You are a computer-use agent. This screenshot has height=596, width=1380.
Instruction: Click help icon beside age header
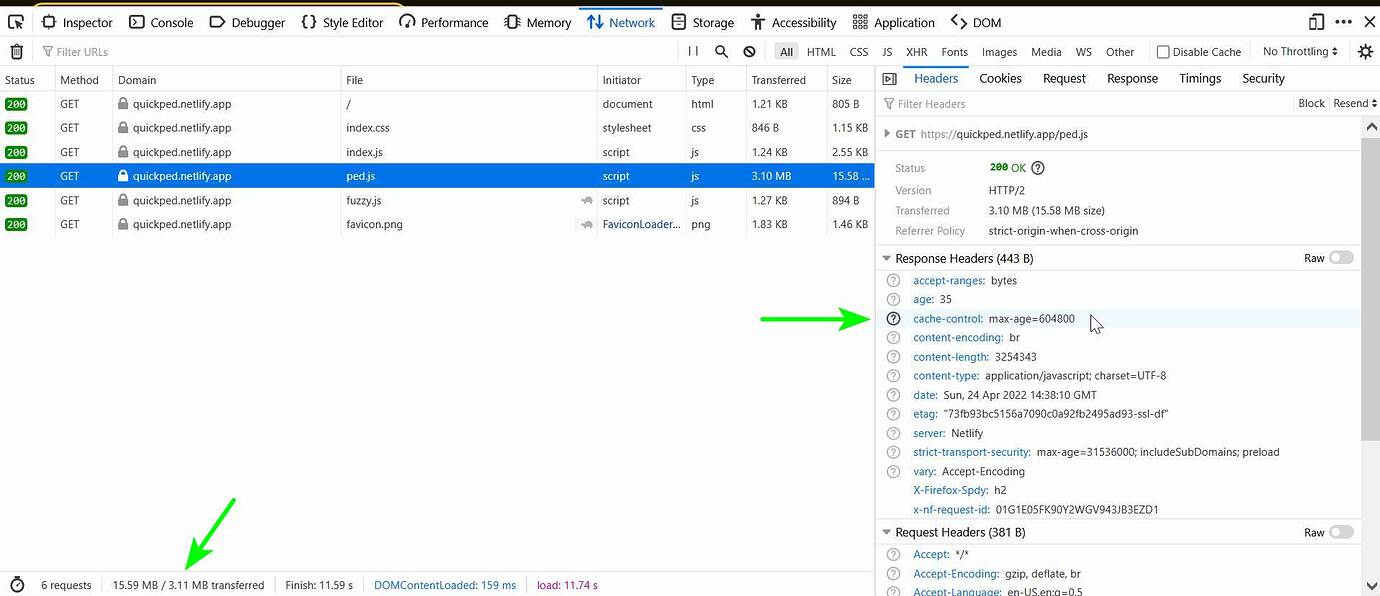pos(893,300)
